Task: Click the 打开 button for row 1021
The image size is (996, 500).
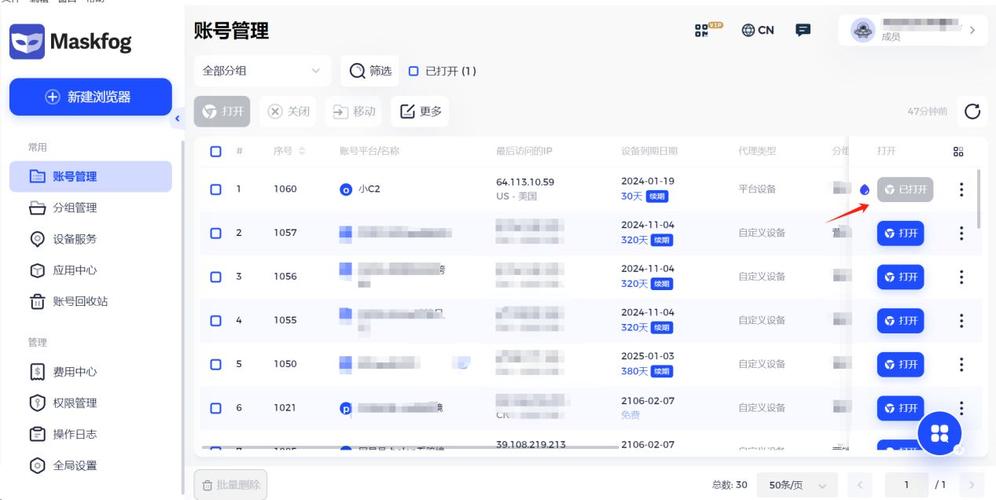Action: pos(901,408)
